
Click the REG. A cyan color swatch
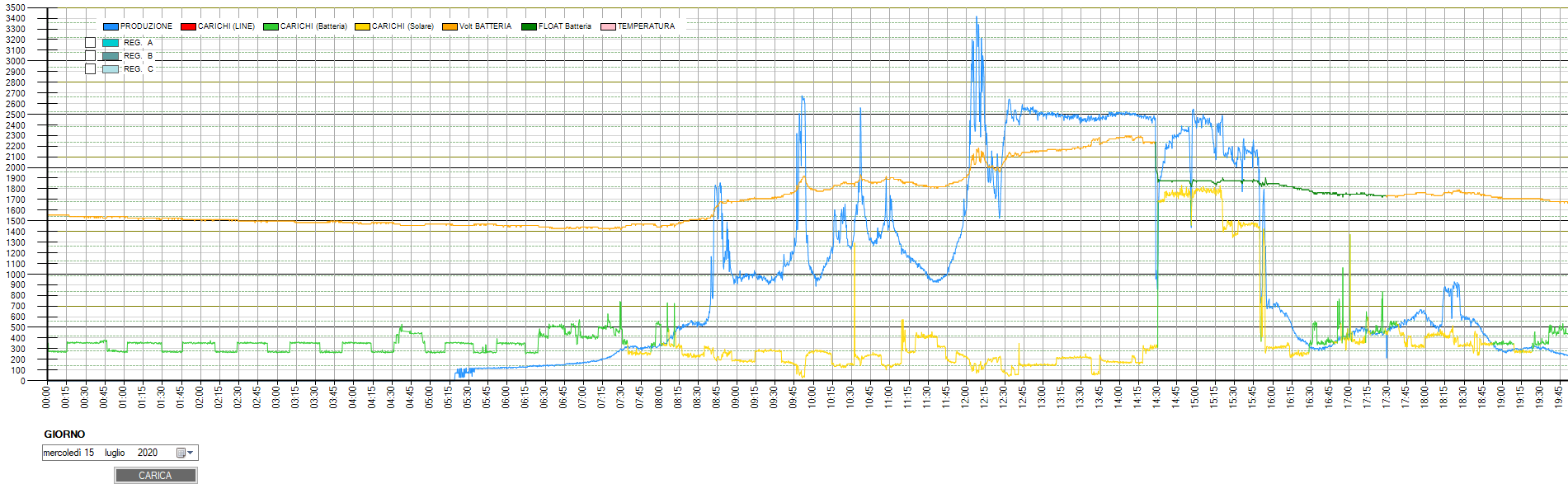(x=111, y=43)
